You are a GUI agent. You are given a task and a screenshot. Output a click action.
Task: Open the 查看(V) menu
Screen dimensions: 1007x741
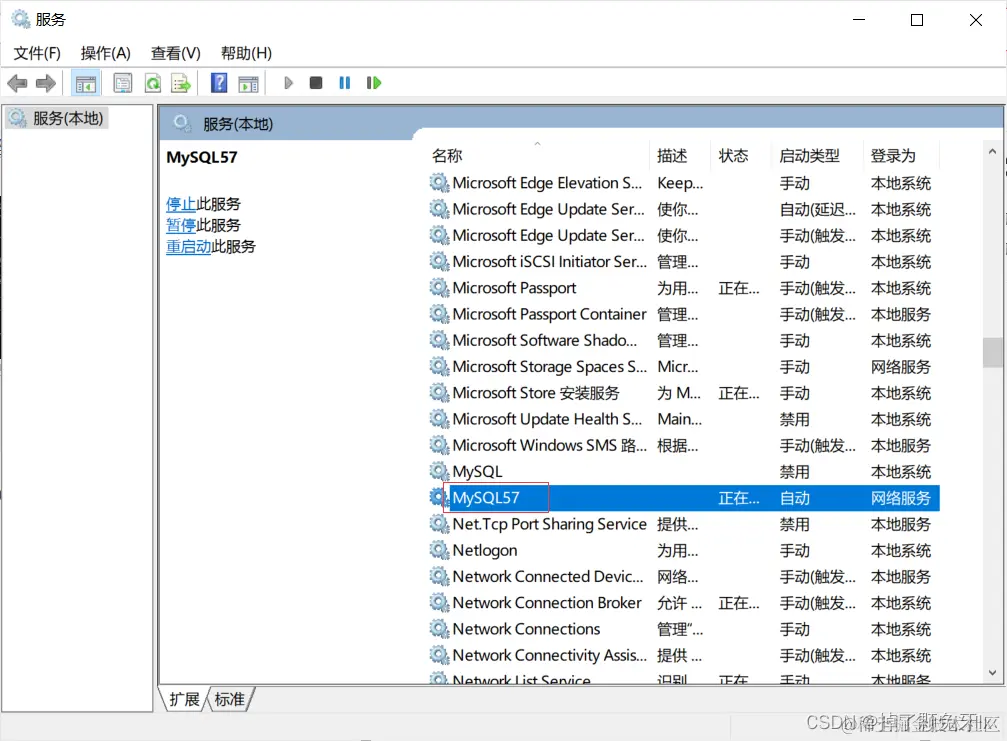click(x=175, y=53)
